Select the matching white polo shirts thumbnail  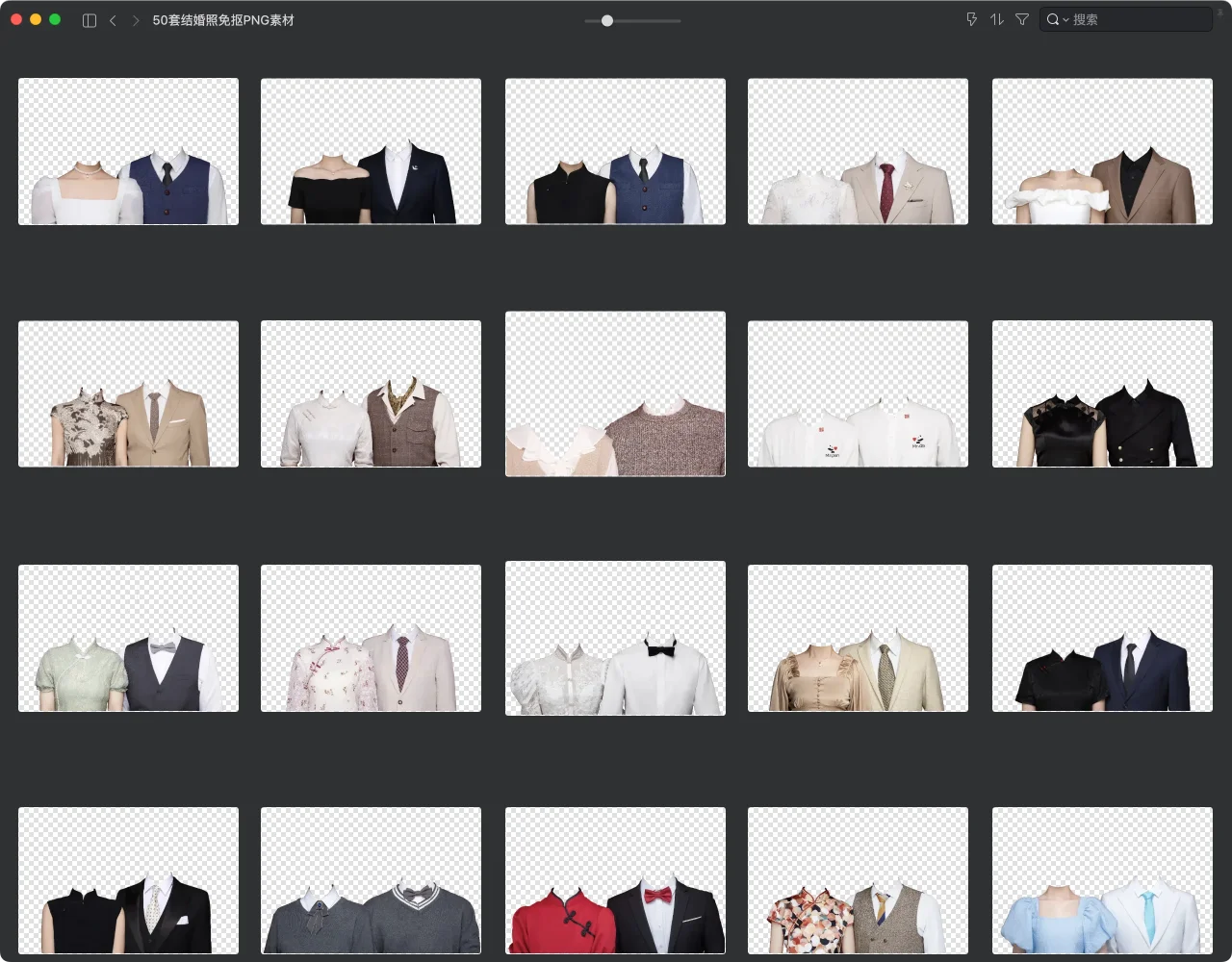tap(858, 393)
